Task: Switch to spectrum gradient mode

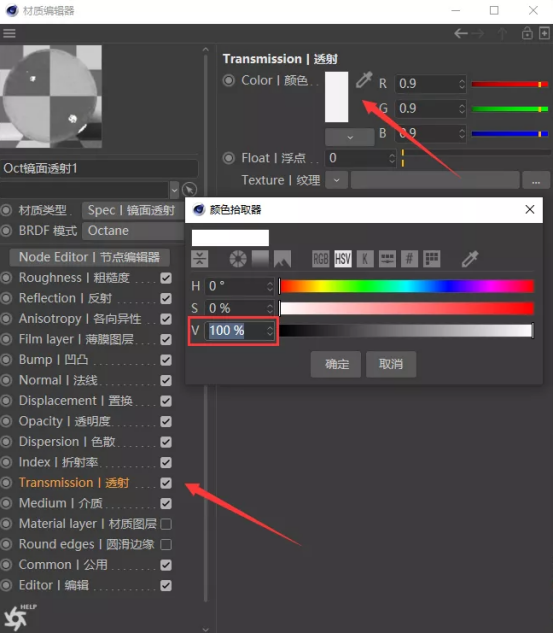Action: pyautogui.click(x=260, y=259)
